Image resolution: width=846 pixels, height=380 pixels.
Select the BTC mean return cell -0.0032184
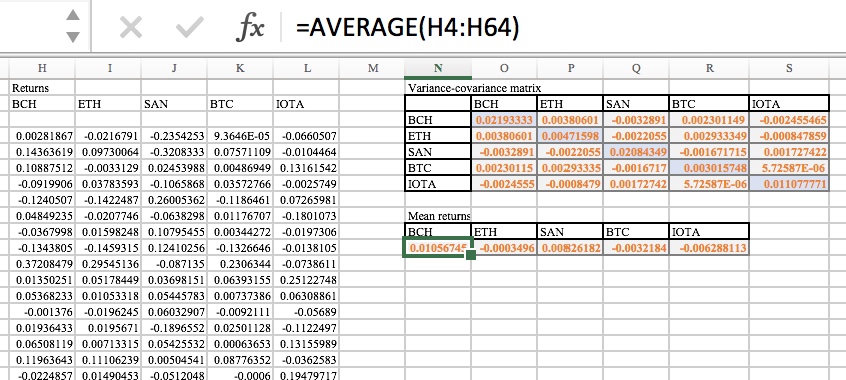(x=636, y=248)
